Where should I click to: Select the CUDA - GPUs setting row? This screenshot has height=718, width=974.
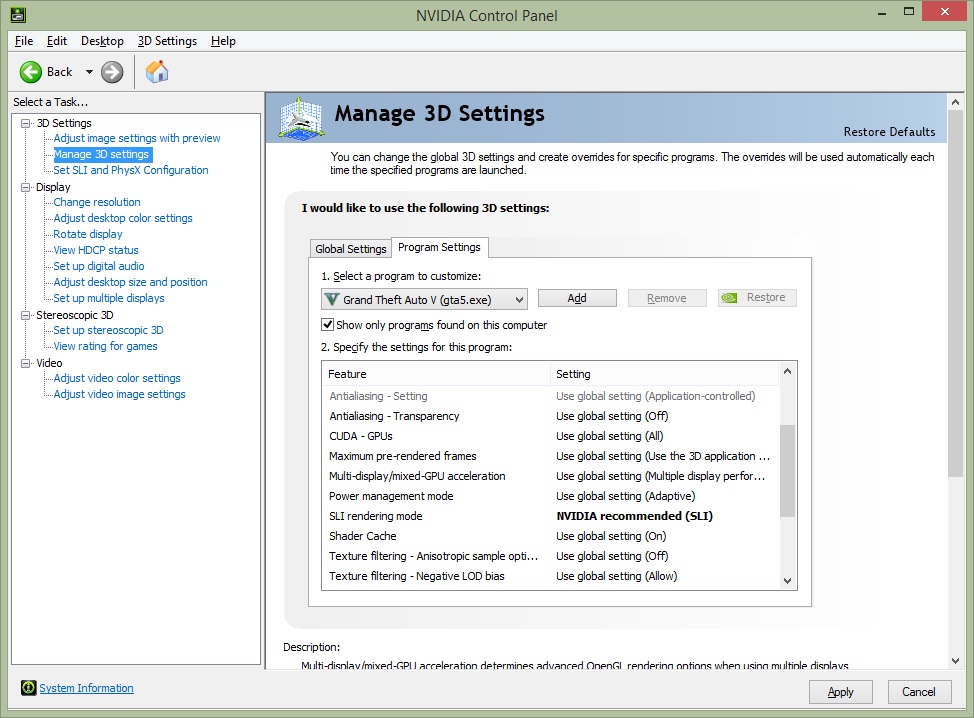[550, 436]
